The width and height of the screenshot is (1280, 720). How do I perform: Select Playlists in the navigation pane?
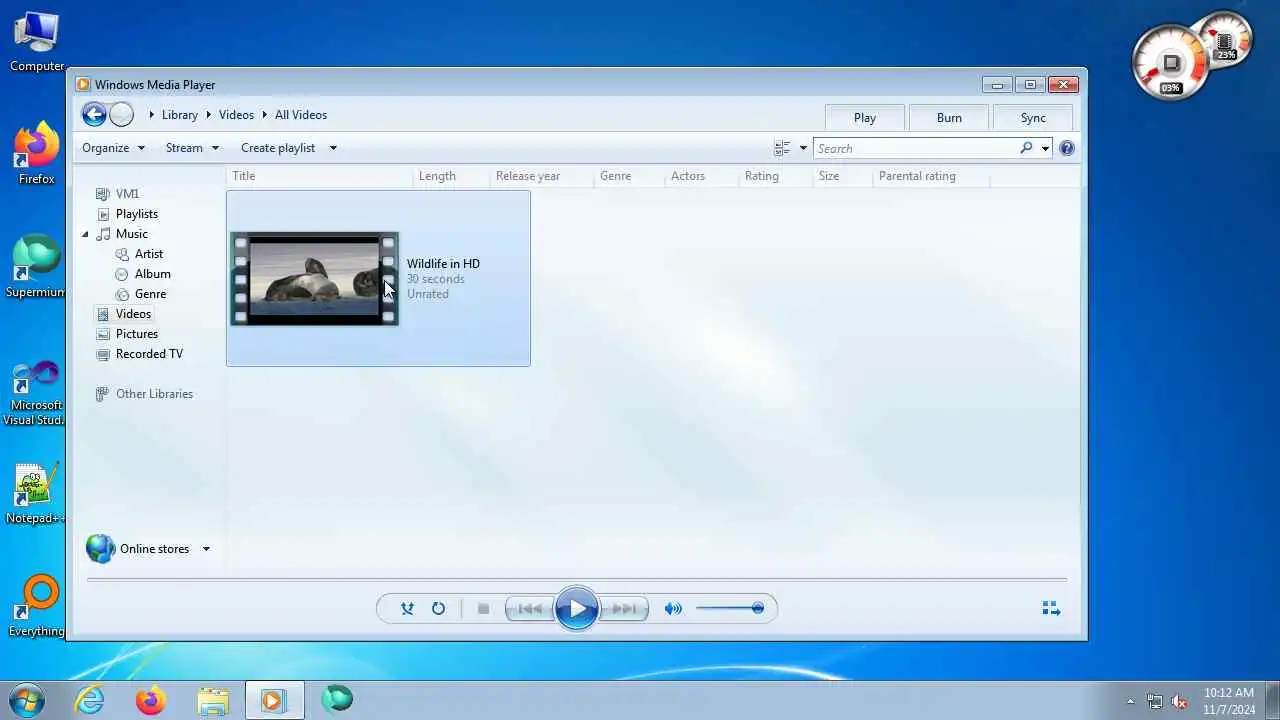137,214
